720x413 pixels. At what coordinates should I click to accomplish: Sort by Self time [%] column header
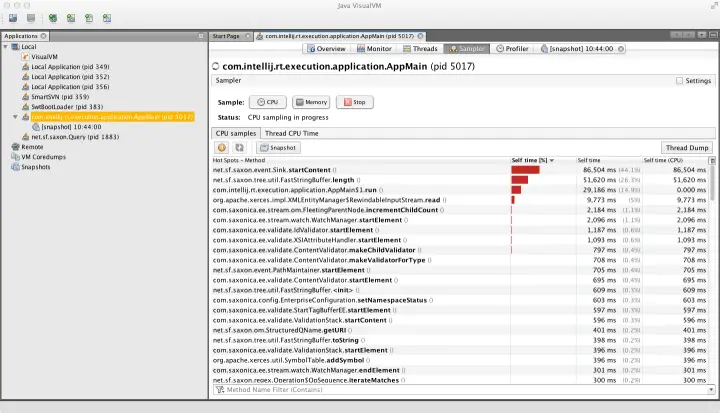pos(543,160)
